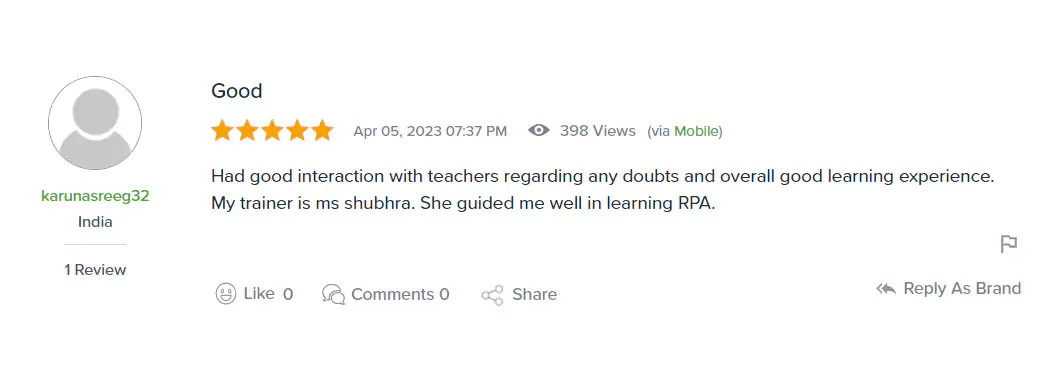The width and height of the screenshot is (1059, 378).
Task: Open the reviewer's default avatar picture
Action: pos(95,123)
